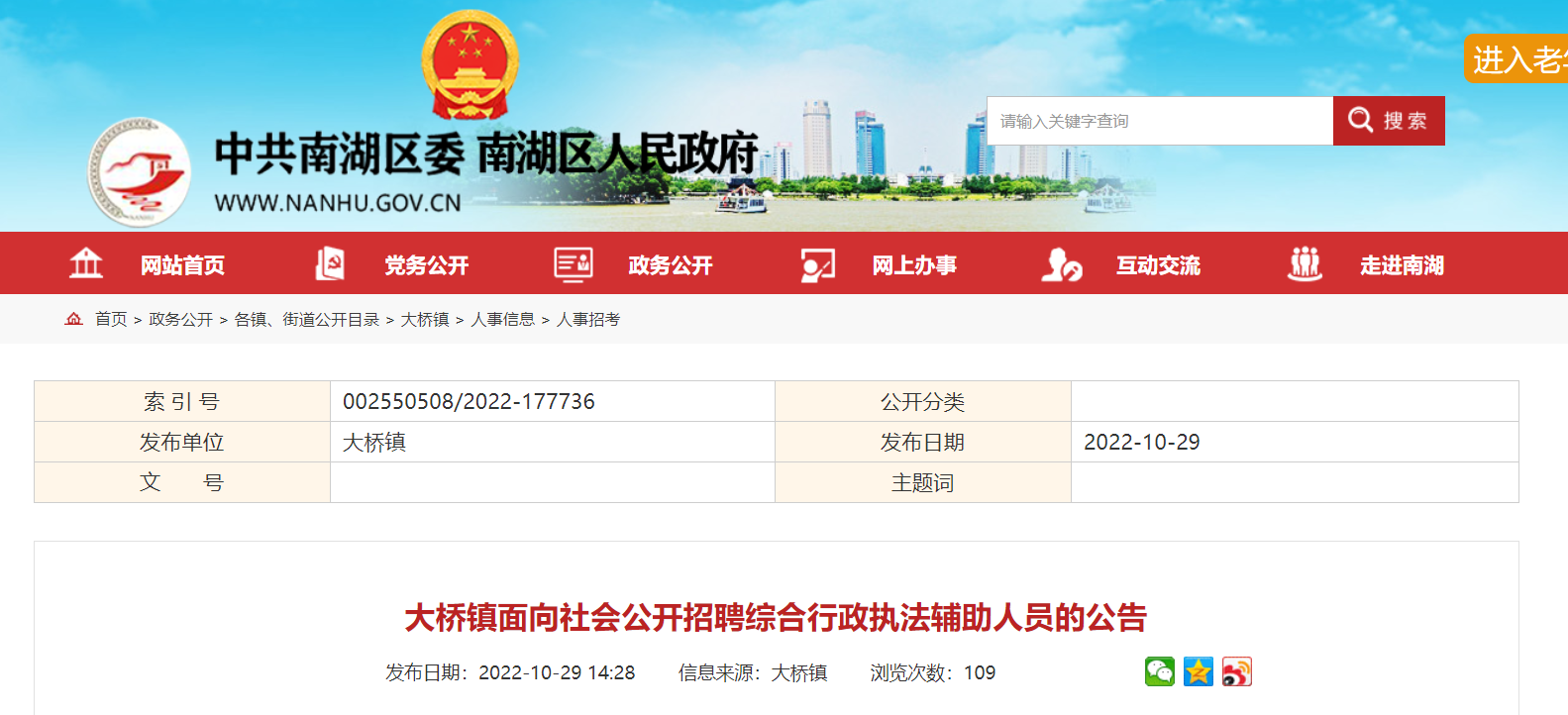The width and height of the screenshot is (1568, 715).
Task: Click the magnifier icon in search button
Action: click(1360, 120)
